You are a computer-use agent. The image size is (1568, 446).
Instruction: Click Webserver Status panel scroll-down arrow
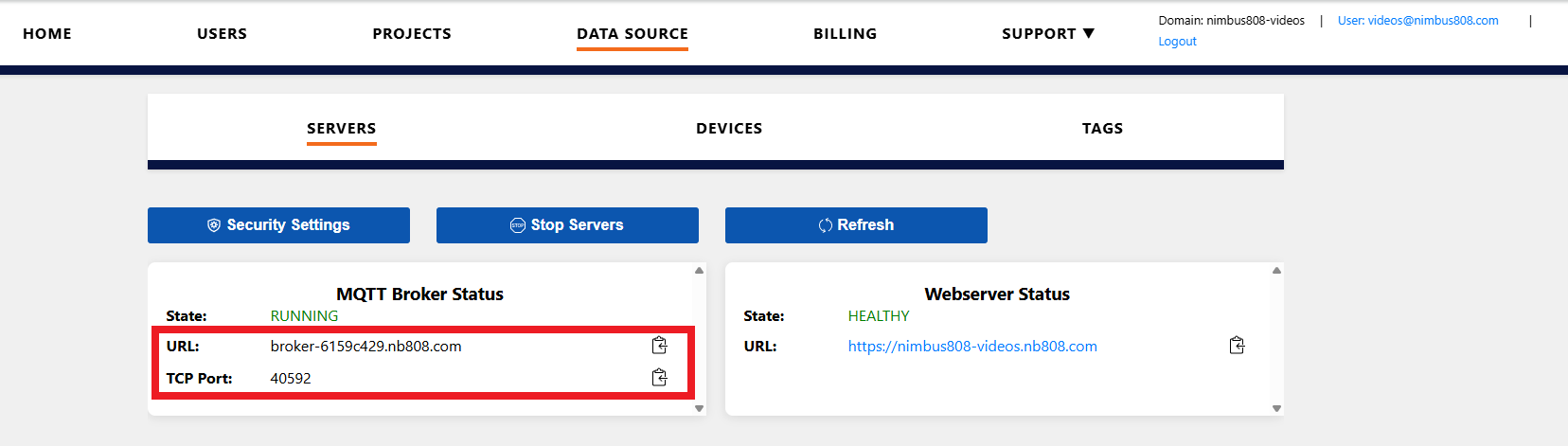tap(1276, 408)
